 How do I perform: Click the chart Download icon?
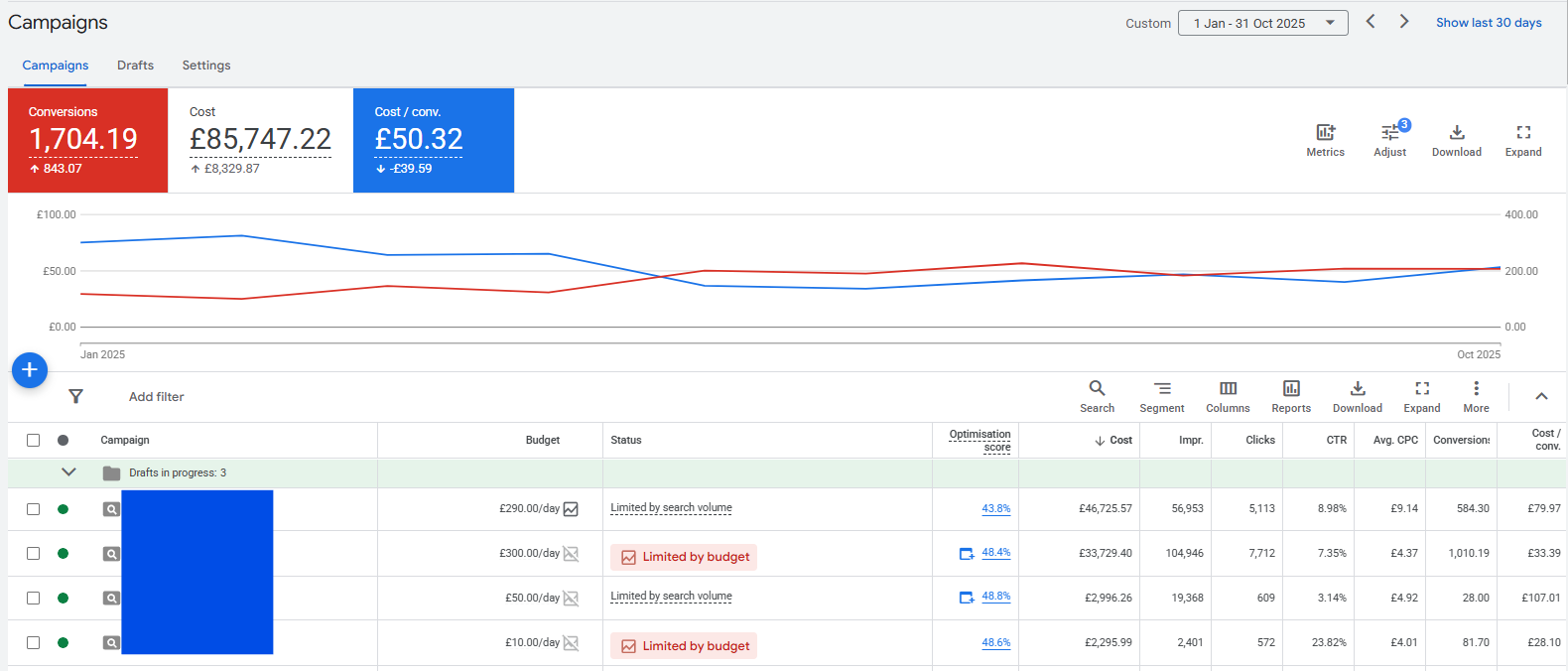click(x=1456, y=132)
